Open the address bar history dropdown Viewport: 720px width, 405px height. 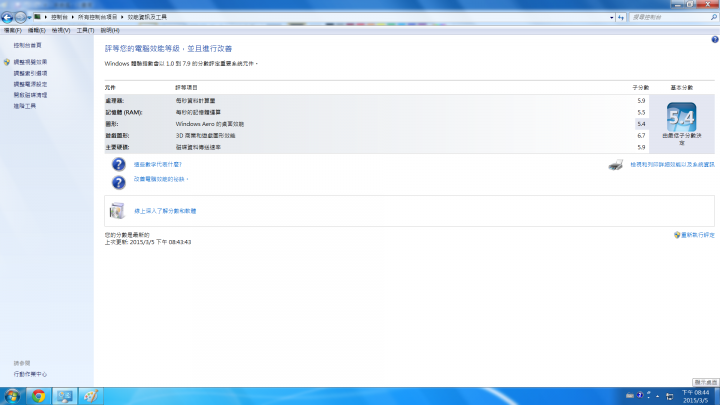tap(612, 17)
